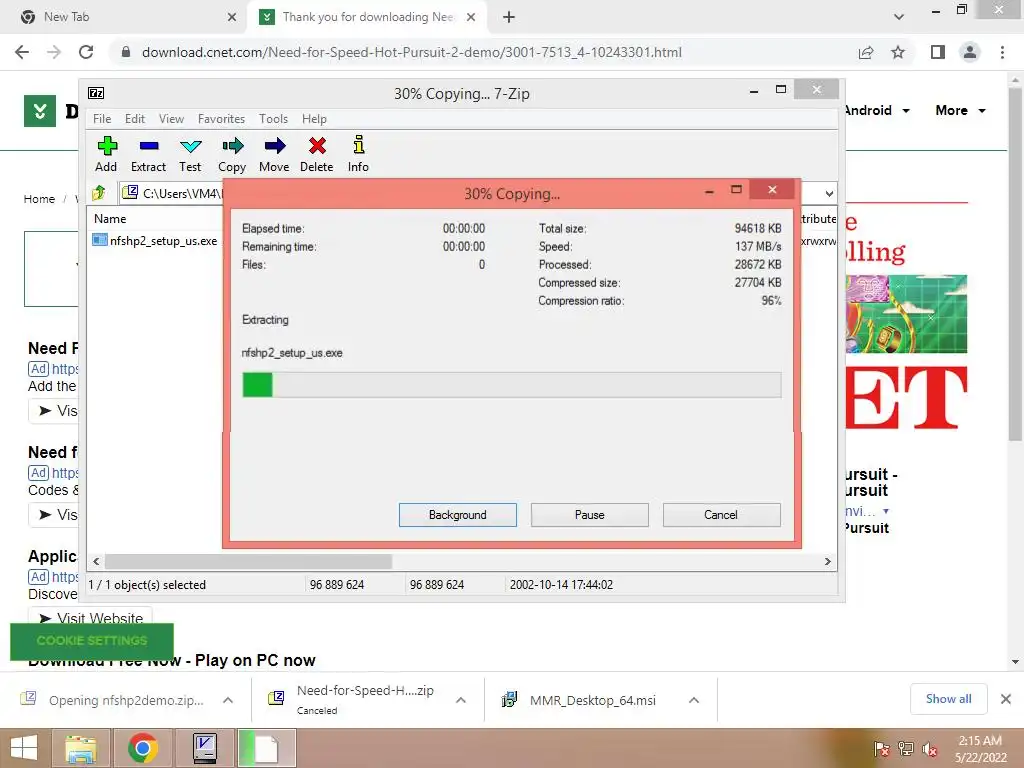Click the Chrome address bar URL
This screenshot has width=1024, height=768.
tap(411, 52)
